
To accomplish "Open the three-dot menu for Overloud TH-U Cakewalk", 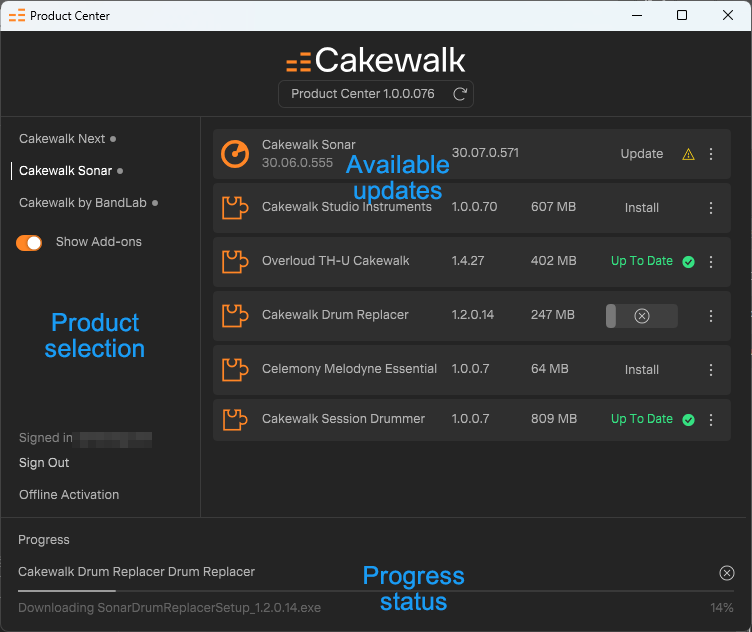I will tap(711, 262).
